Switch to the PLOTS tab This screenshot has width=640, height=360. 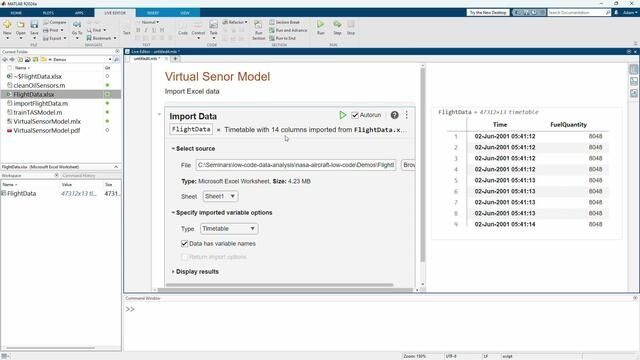[48, 13]
